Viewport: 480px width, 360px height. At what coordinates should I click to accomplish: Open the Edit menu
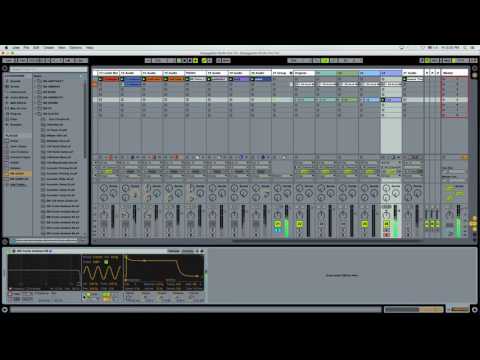point(36,48)
